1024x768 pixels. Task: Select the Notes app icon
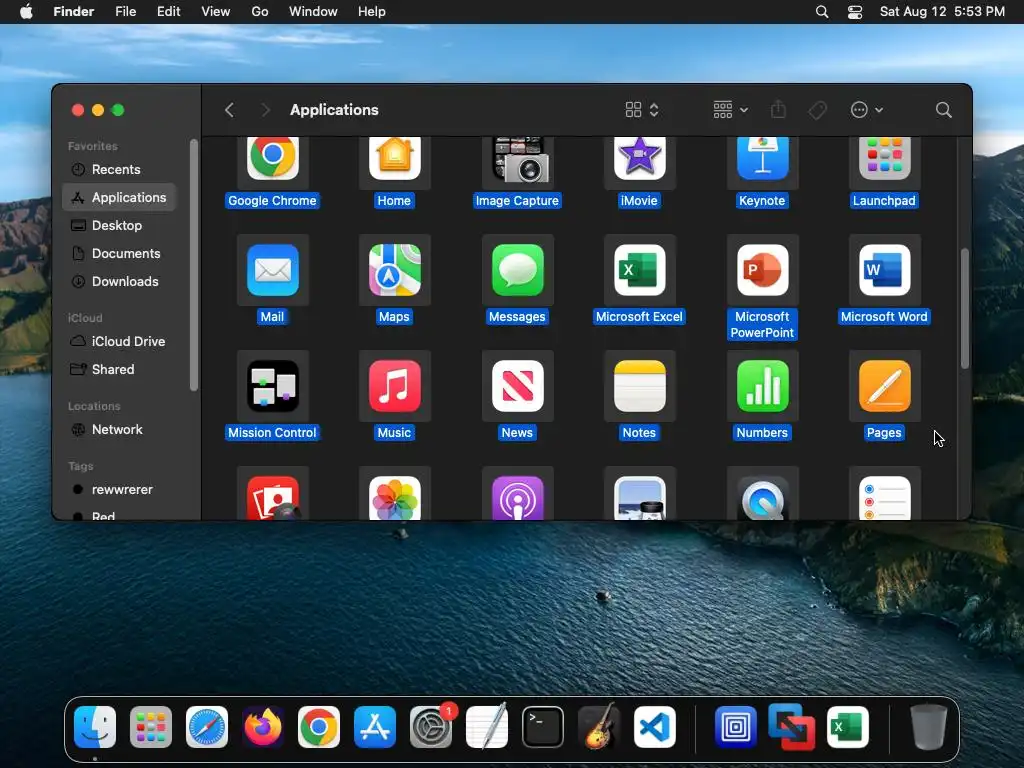pyautogui.click(x=639, y=386)
